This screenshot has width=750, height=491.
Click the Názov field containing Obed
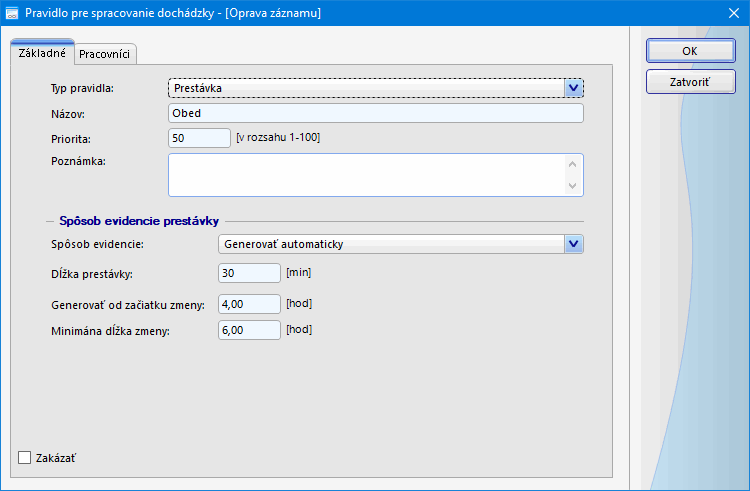click(375, 113)
